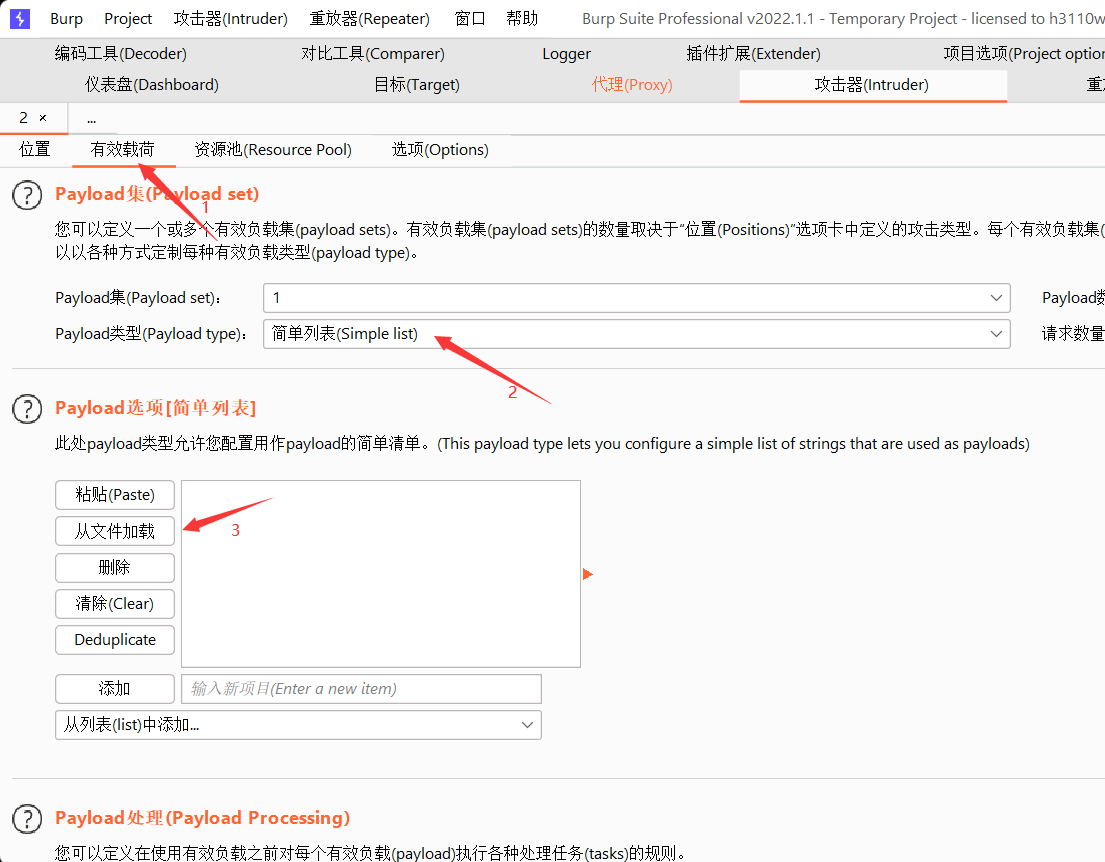Click the Deduplicate button
1105x862 pixels.
pos(115,640)
